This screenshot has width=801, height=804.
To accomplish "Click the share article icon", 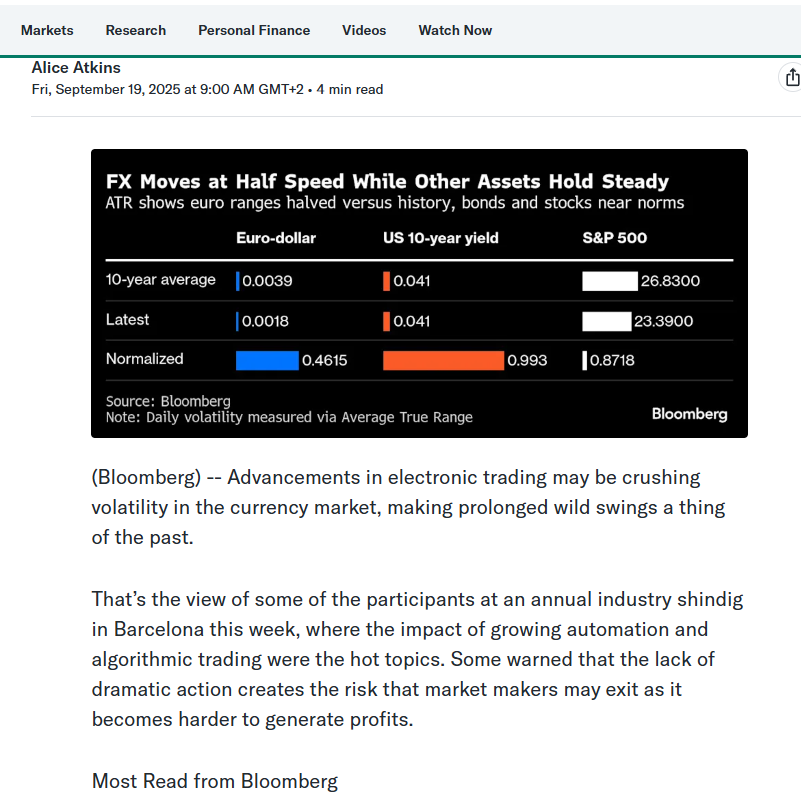I will 792,77.
